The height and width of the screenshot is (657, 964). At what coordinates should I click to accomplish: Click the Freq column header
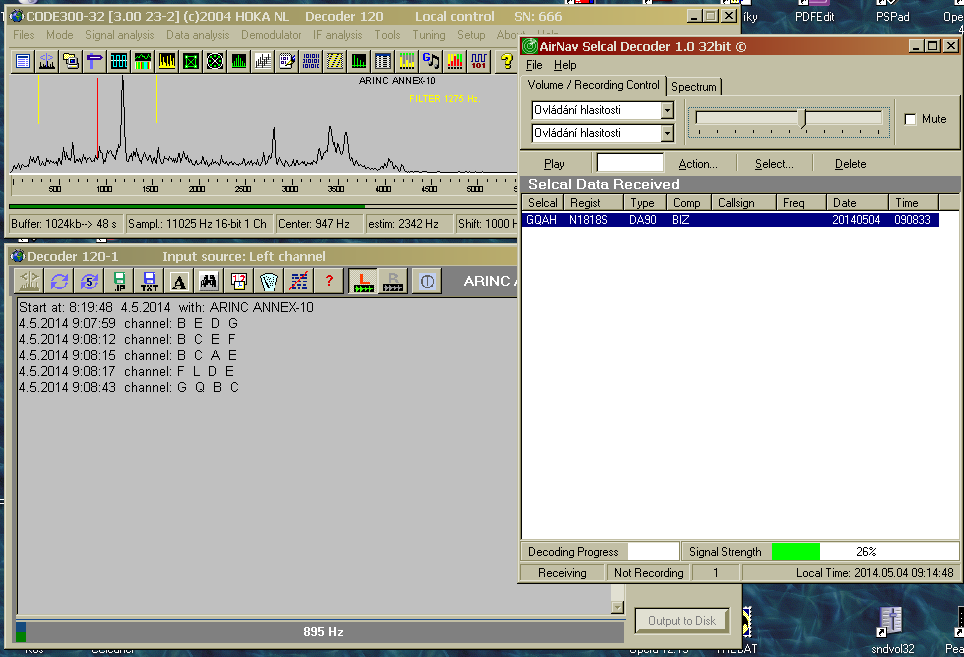(x=801, y=203)
